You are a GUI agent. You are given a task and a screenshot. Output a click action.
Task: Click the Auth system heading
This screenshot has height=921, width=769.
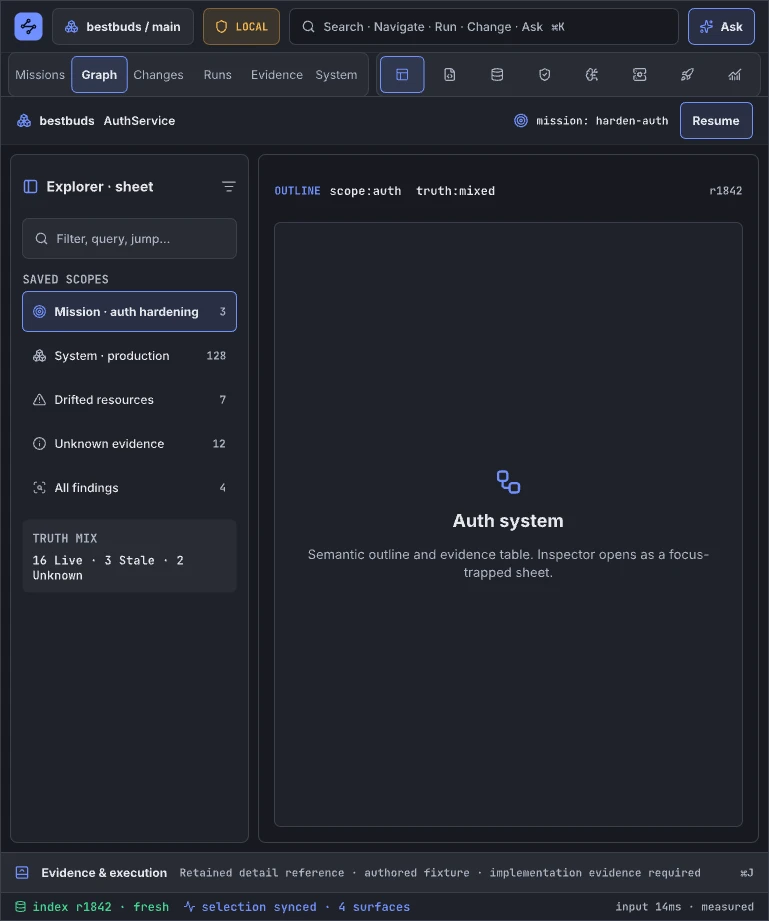pos(508,520)
